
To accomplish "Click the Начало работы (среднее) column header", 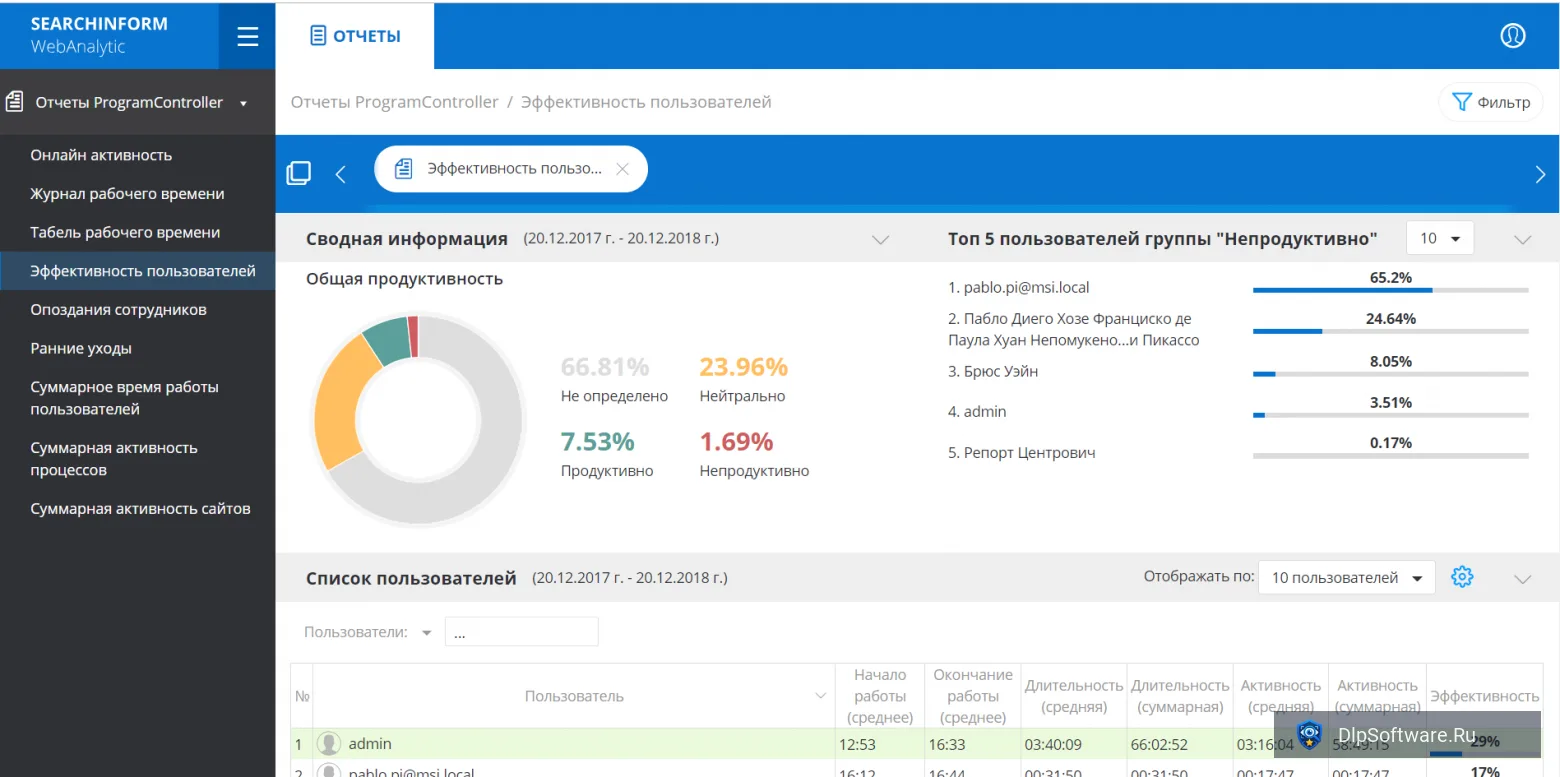I will tap(880, 696).
